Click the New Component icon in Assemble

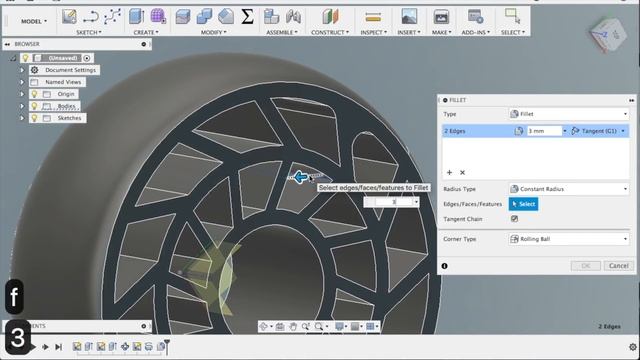(271, 17)
